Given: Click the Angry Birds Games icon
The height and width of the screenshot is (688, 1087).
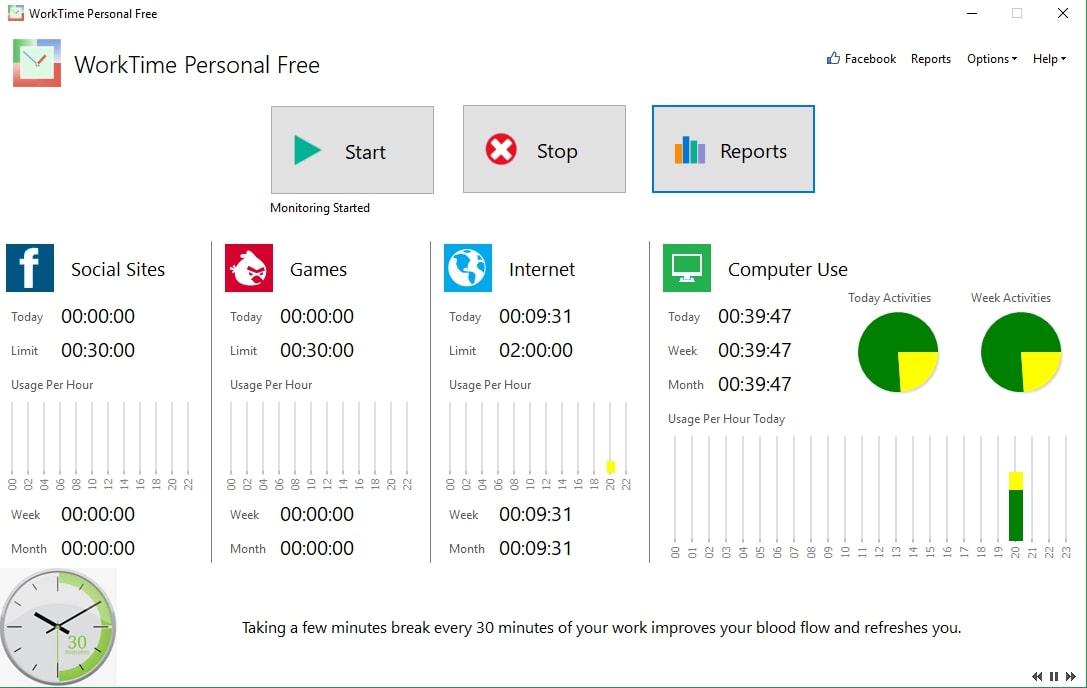Looking at the screenshot, I should pos(249,268).
